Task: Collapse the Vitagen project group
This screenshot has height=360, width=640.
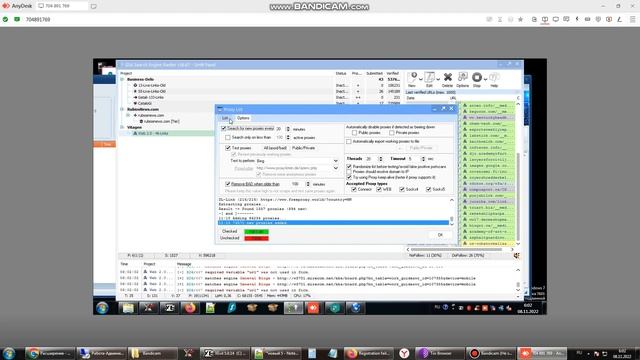Action: coord(122,127)
